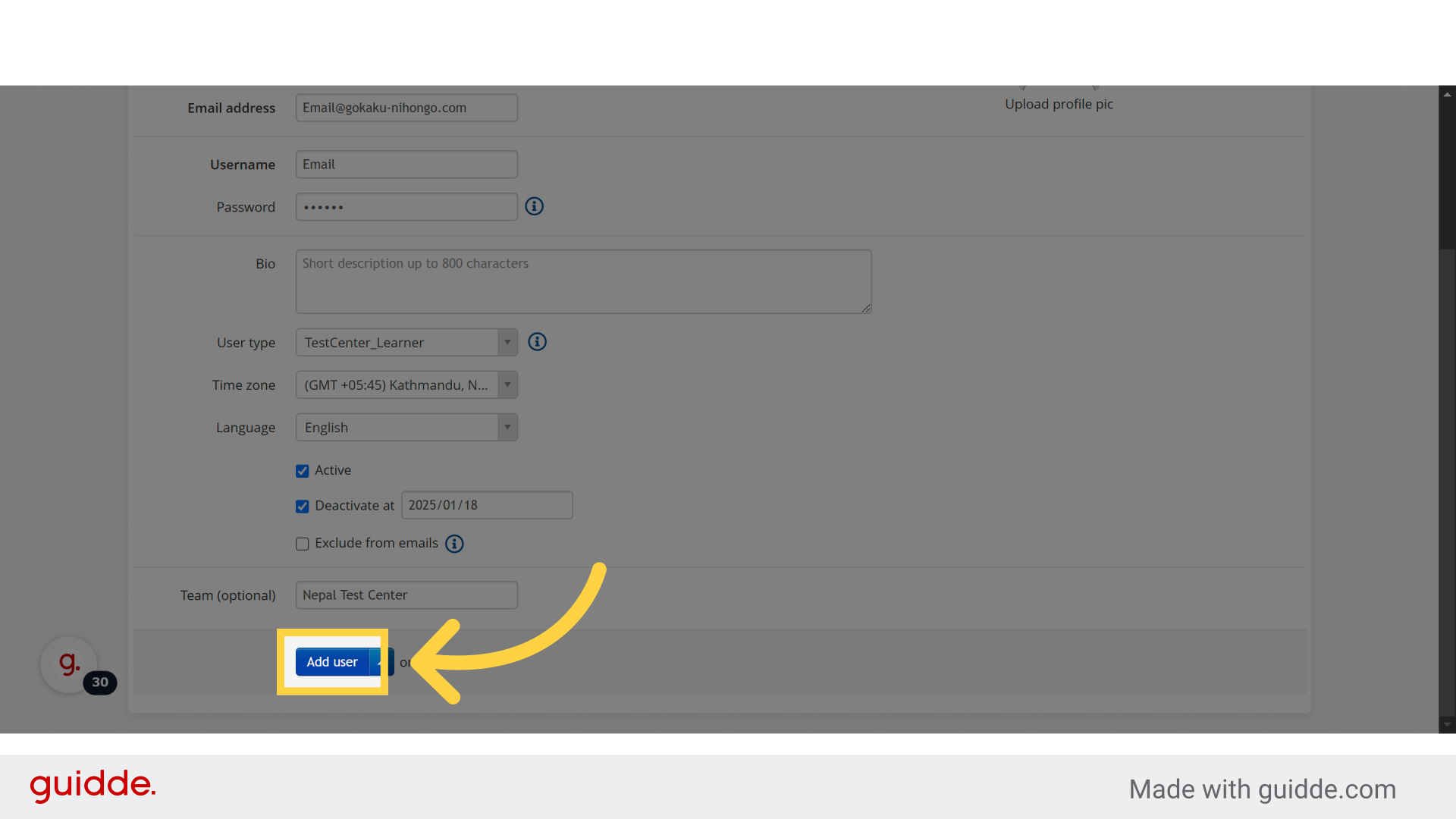Click the Exclude from emails info icon
Image resolution: width=1456 pixels, height=819 pixels.
click(454, 544)
